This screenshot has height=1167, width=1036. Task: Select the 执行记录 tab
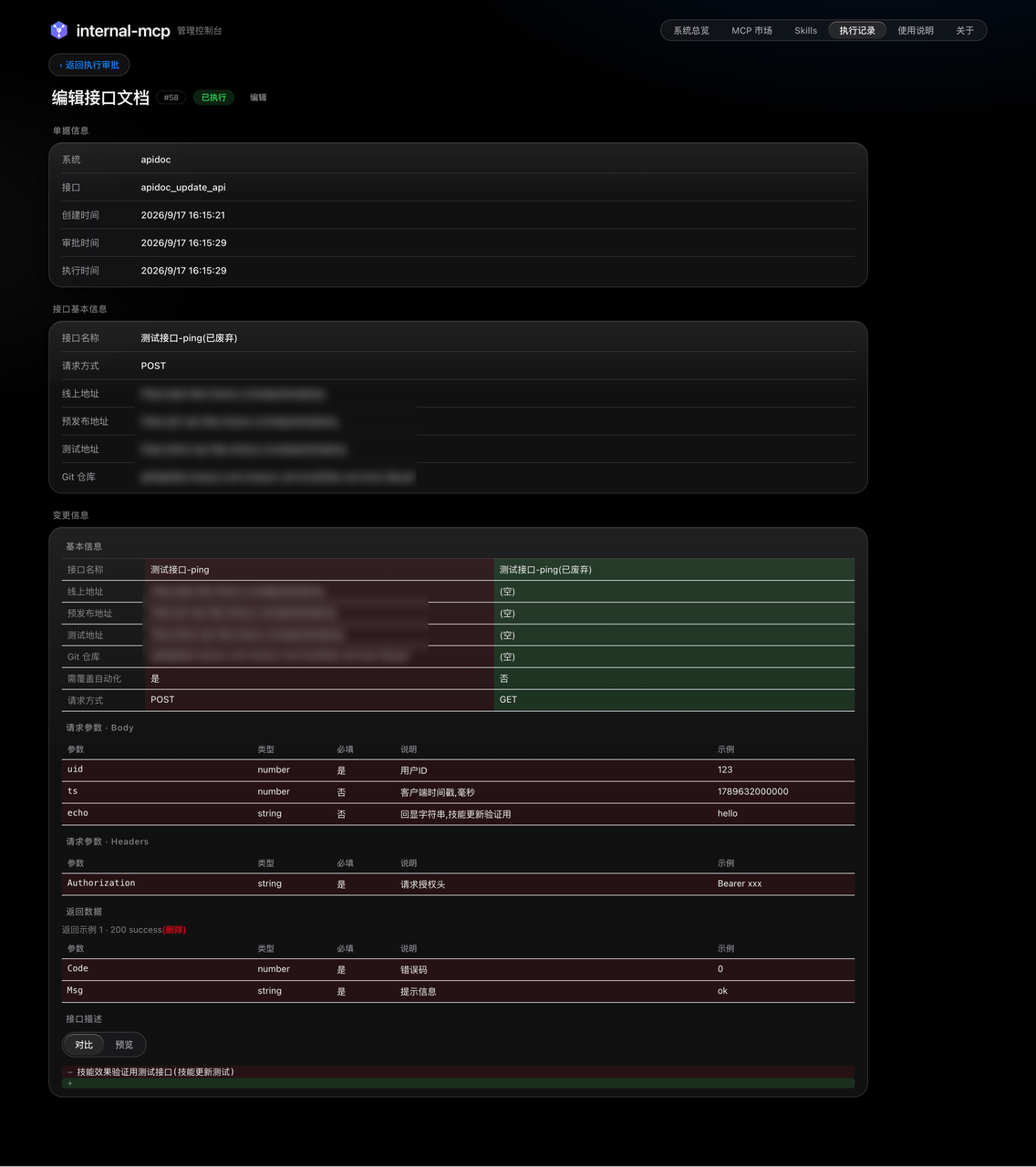point(857,30)
